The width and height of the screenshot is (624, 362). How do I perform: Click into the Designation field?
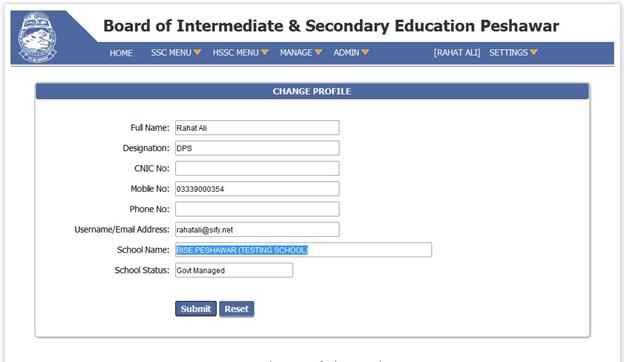click(257, 148)
